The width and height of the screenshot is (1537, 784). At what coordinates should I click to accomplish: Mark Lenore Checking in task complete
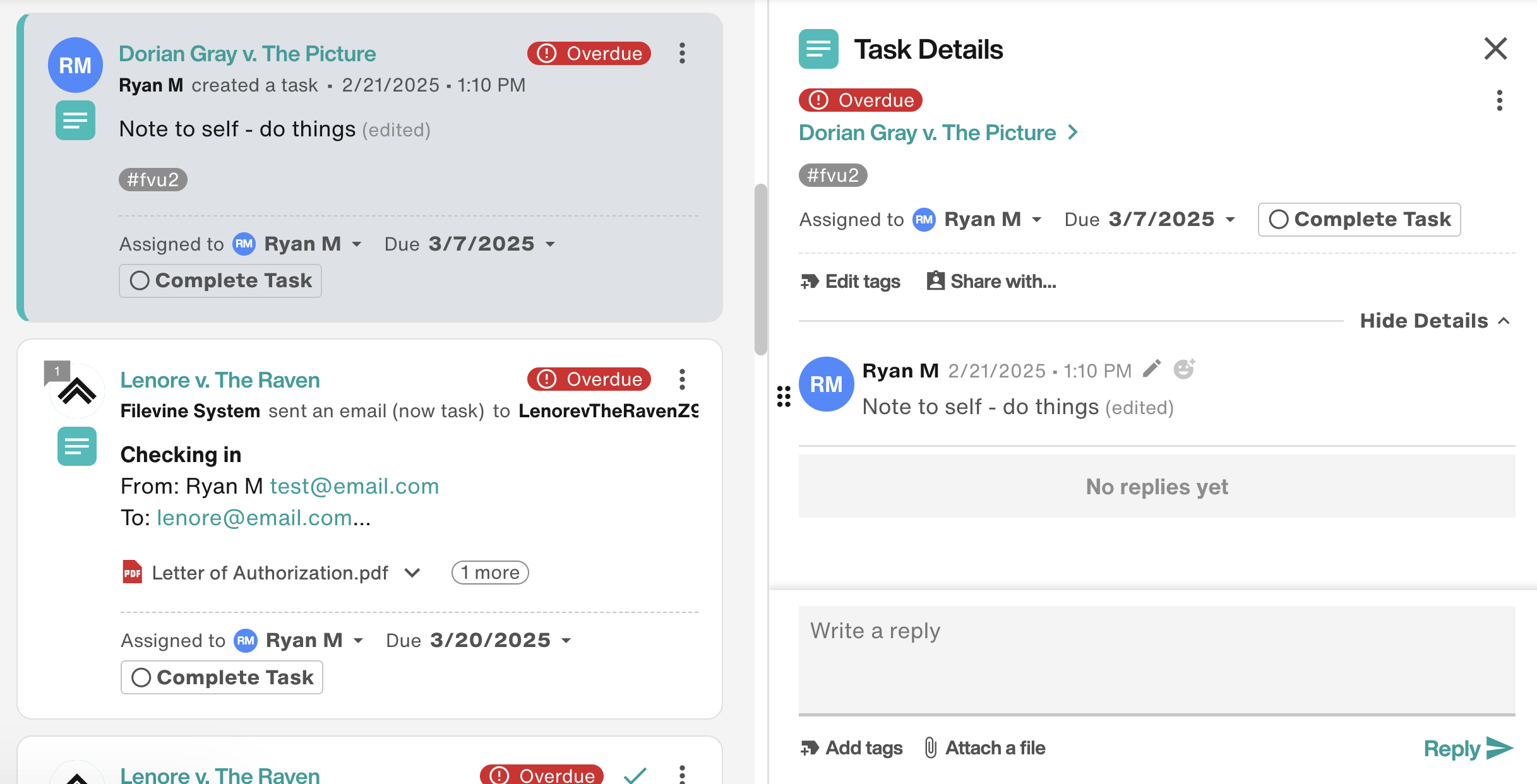(222, 677)
